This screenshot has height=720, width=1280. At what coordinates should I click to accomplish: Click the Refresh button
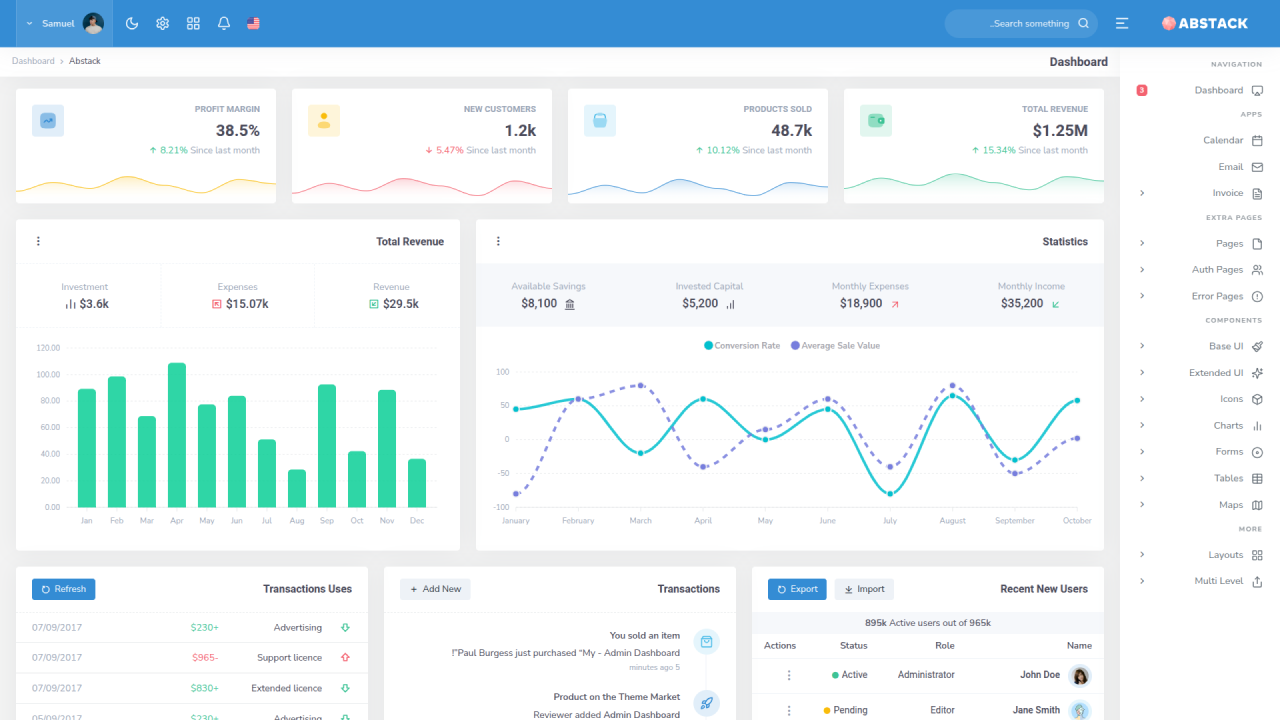tap(64, 589)
